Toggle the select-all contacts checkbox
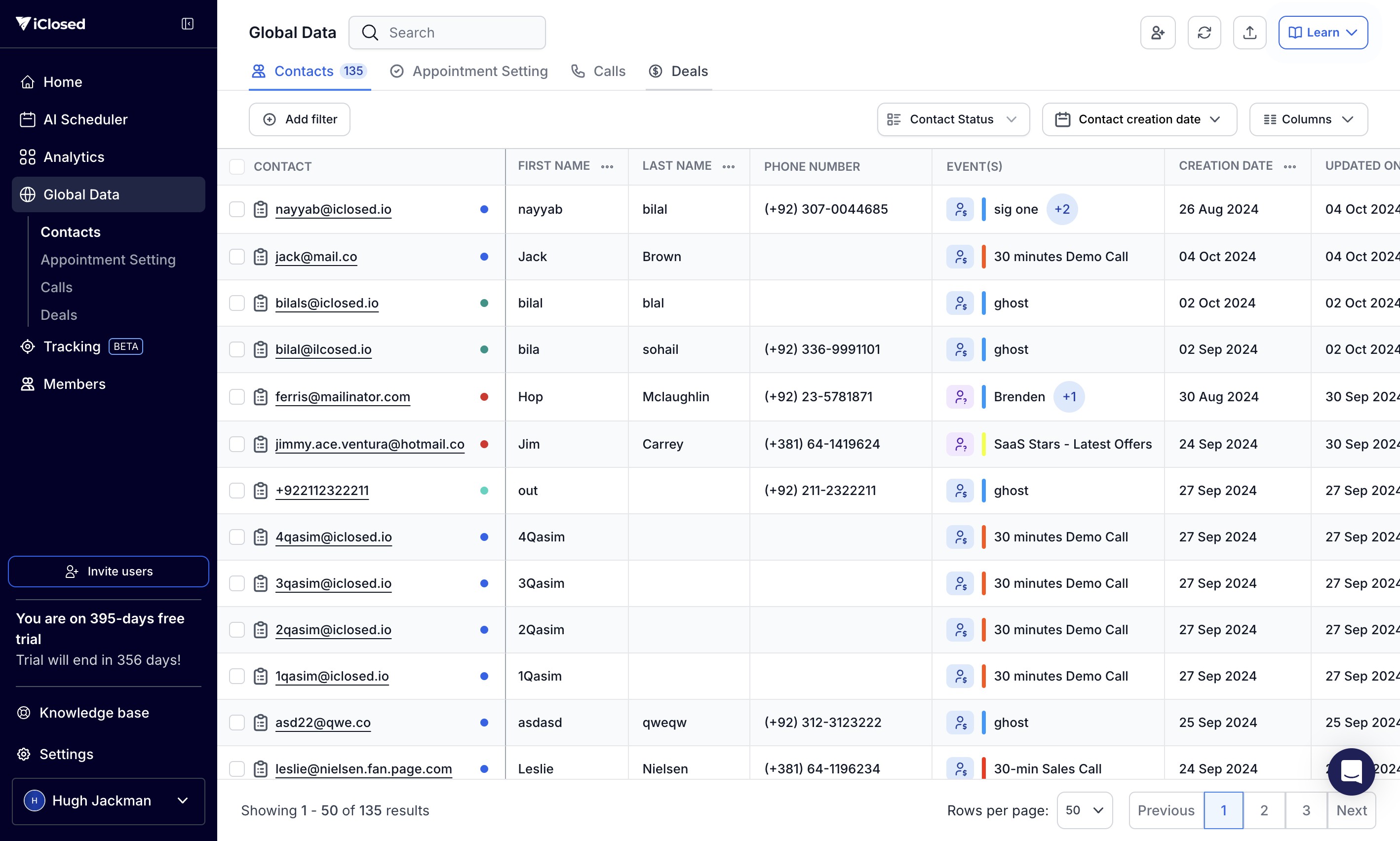Image resolution: width=1400 pixels, height=841 pixels. point(237,167)
